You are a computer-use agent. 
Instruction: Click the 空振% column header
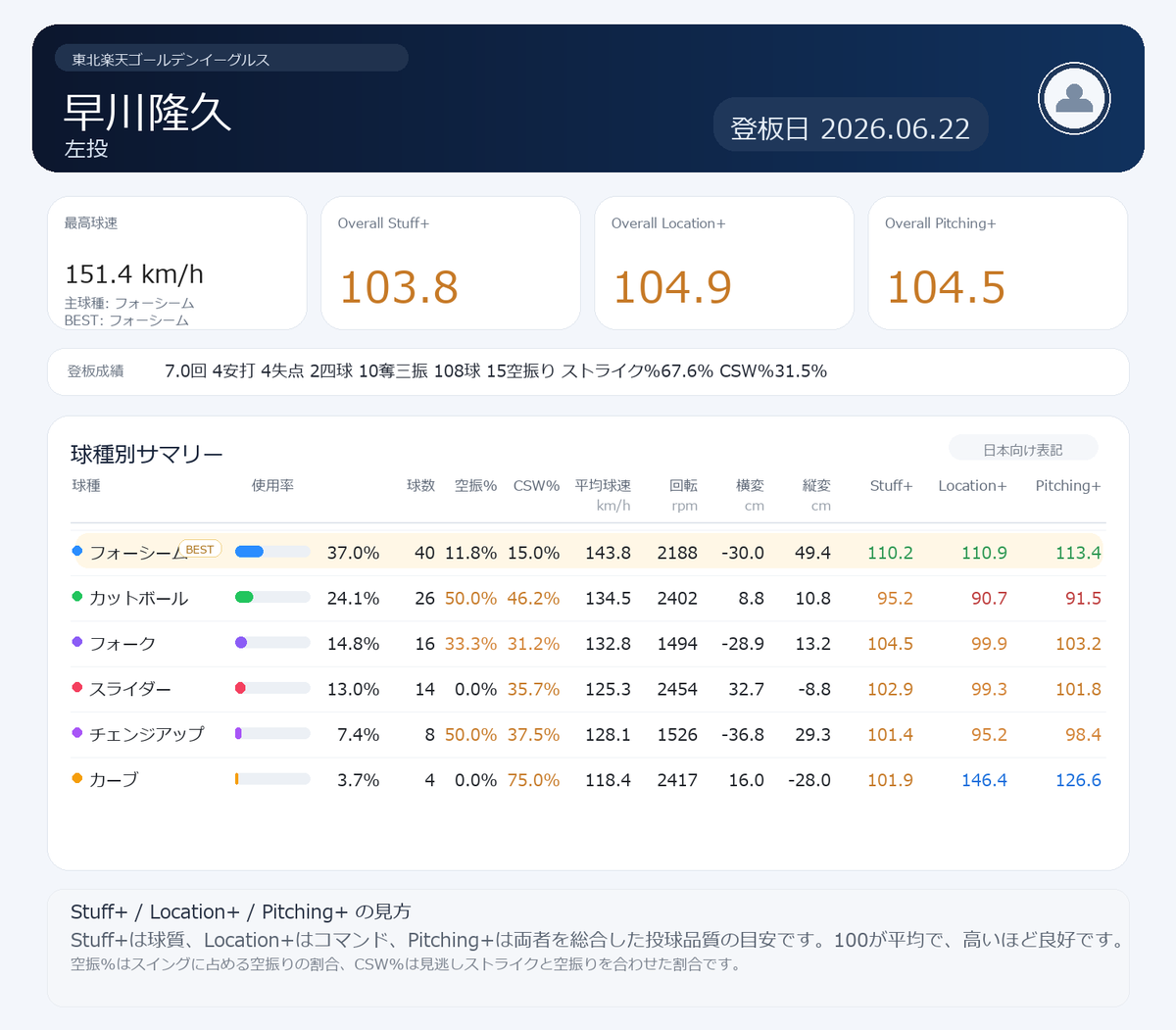pos(475,485)
